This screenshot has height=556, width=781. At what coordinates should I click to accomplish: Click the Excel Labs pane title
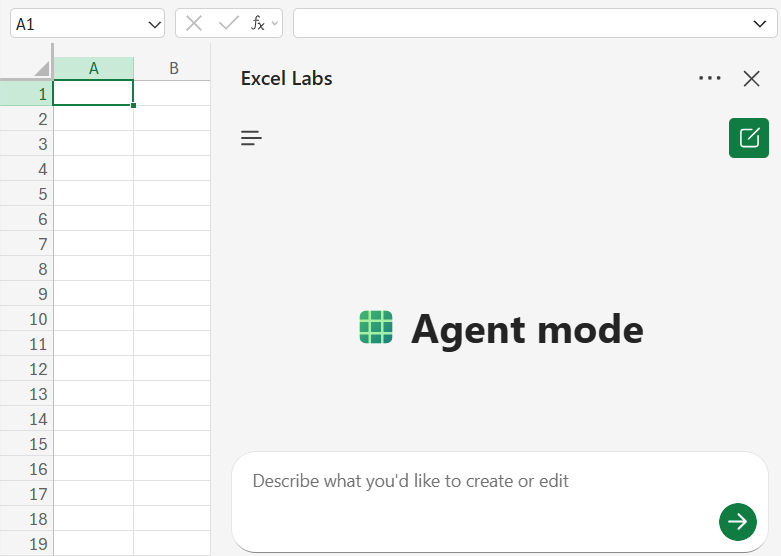tap(286, 78)
